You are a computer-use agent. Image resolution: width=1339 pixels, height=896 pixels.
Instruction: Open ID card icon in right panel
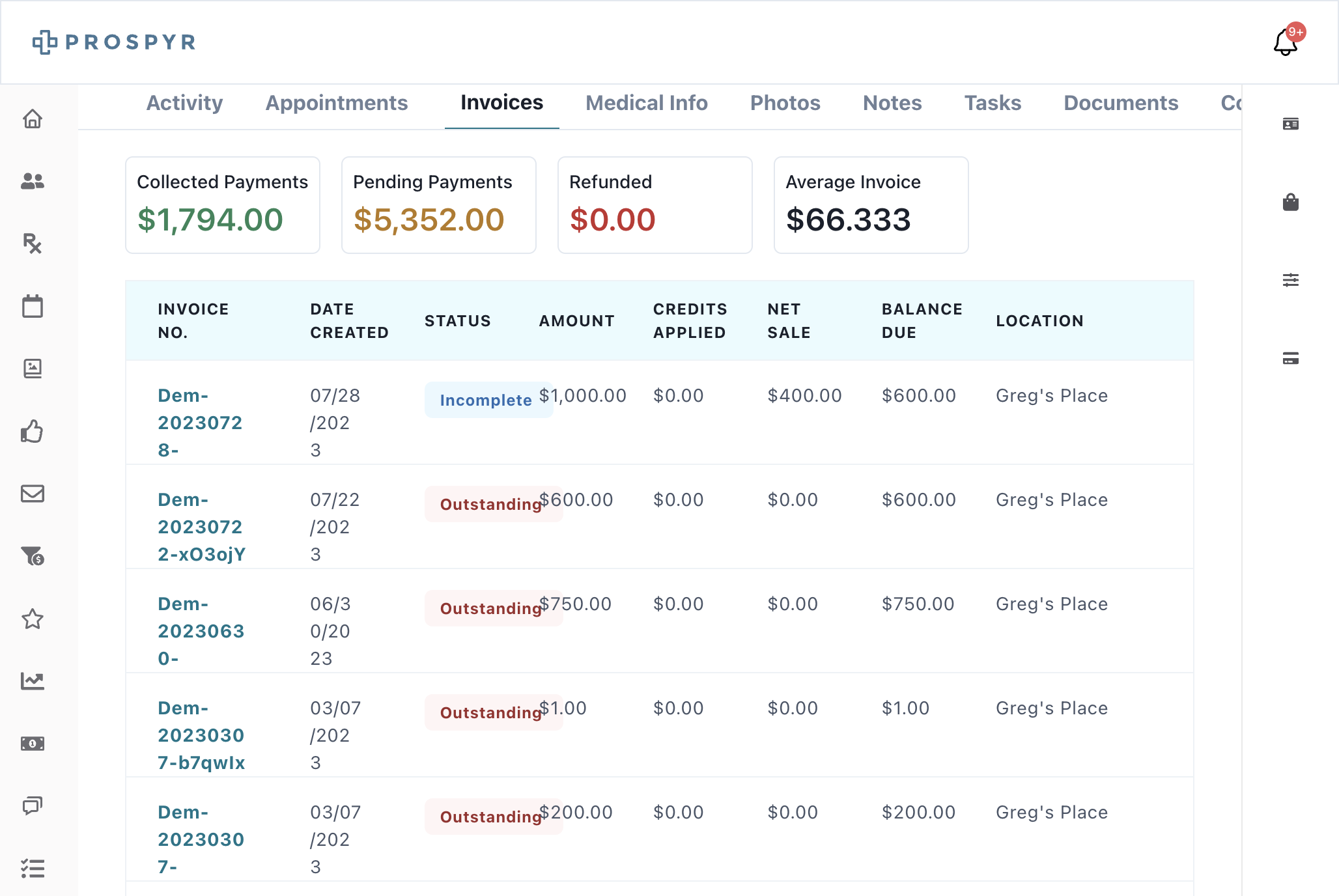coord(1291,124)
